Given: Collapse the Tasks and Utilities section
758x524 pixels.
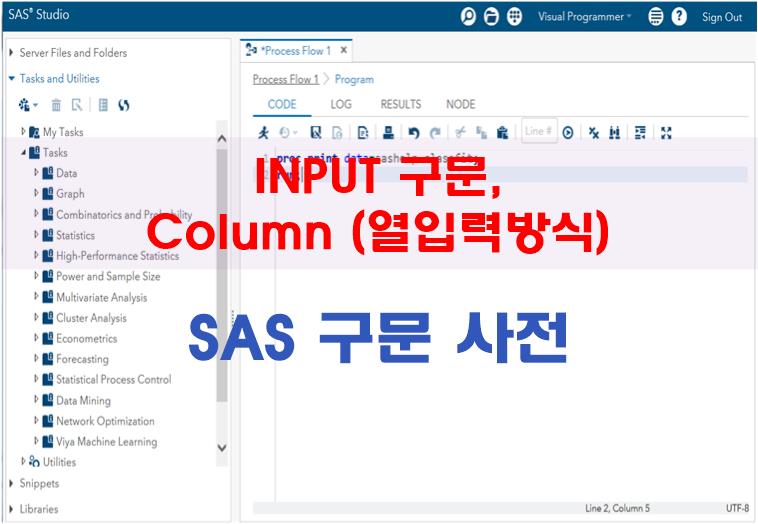Looking at the screenshot, I should [12, 78].
